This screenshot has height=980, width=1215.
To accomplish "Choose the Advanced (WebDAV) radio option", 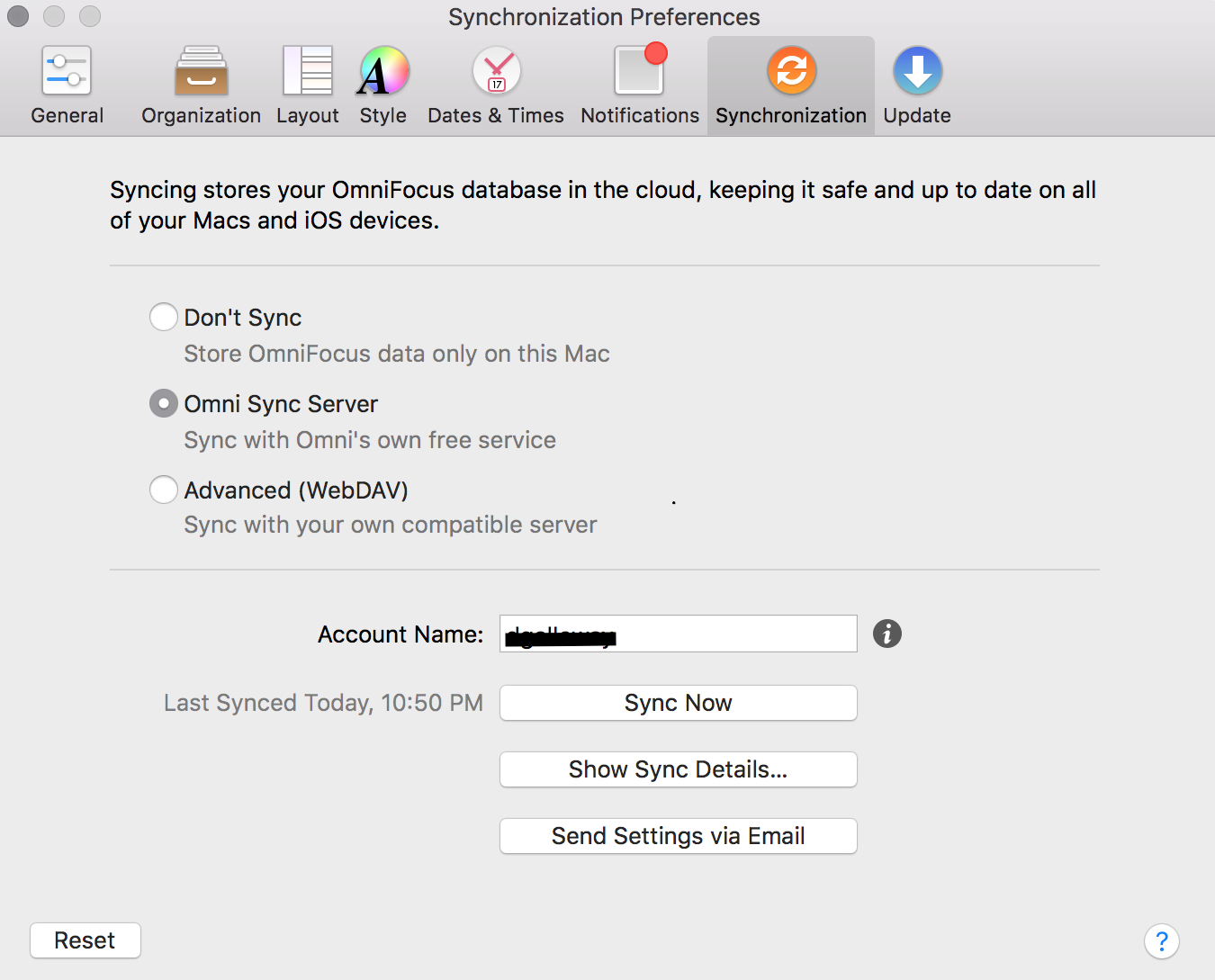I will 163,490.
